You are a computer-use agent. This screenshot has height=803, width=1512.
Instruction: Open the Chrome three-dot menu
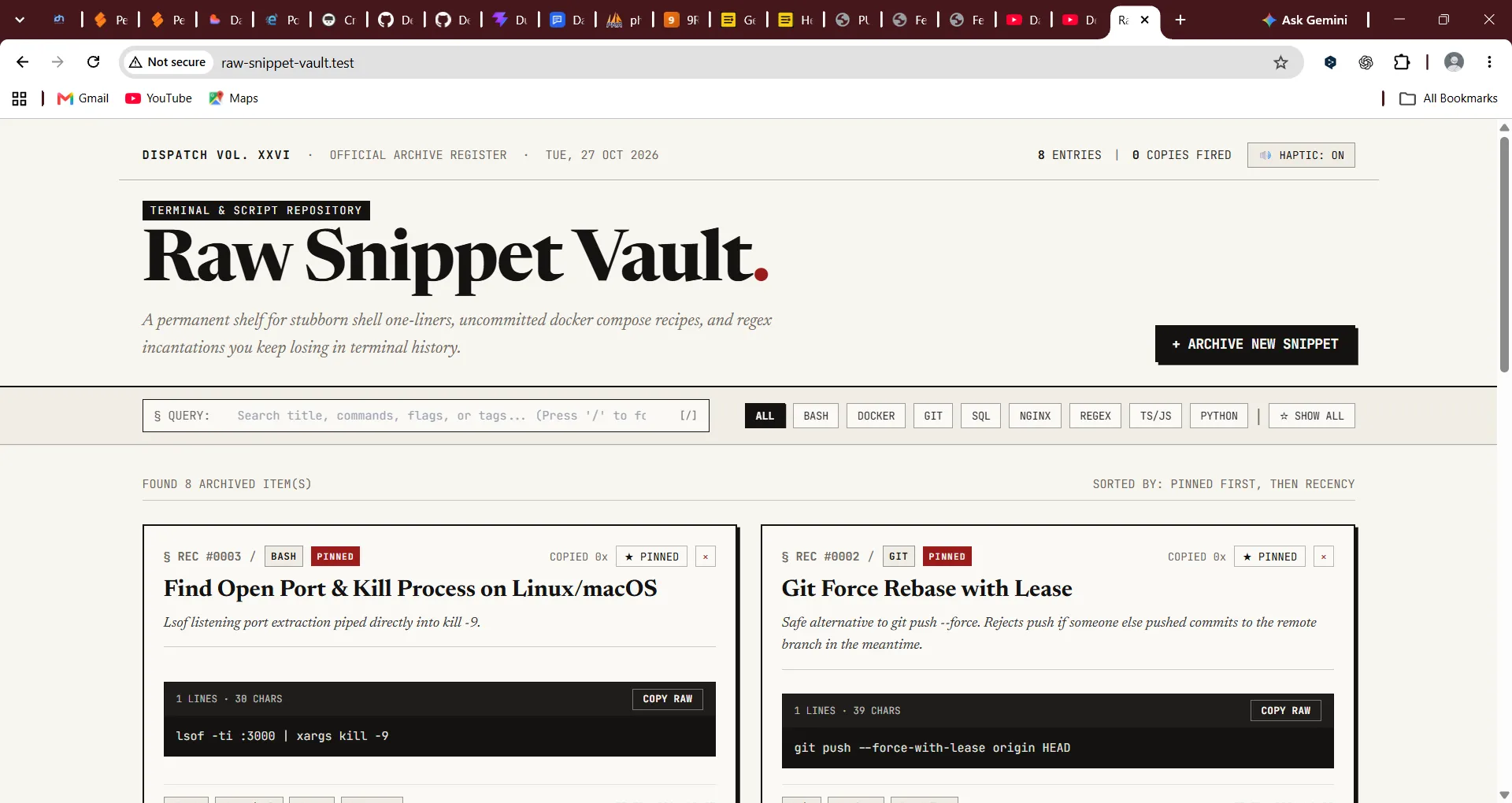[1489, 62]
